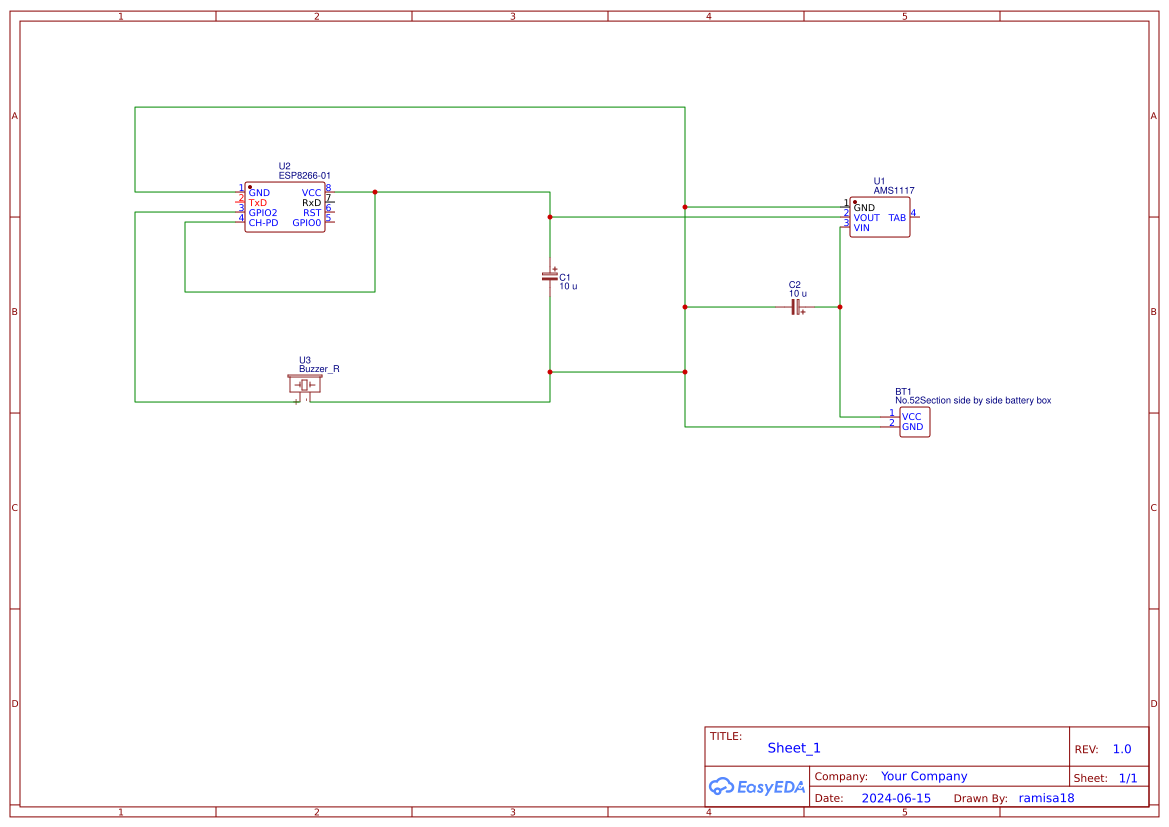Image resolution: width=1169 pixels, height=827 pixels.
Task: Click the GPIO0 pin on ESP8266
Action: click(x=307, y=222)
